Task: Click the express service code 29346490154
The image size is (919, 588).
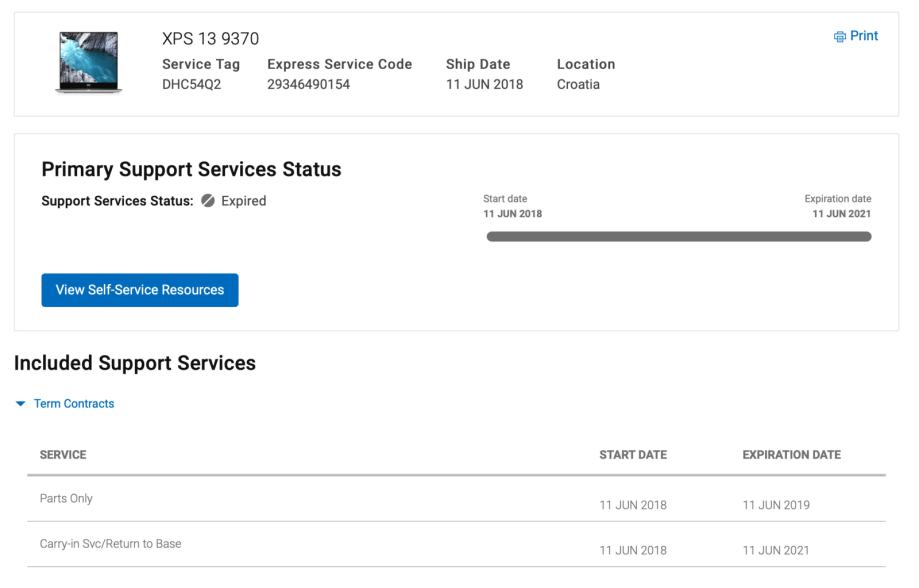Action: pyautogui.click(x=308, y=85)
